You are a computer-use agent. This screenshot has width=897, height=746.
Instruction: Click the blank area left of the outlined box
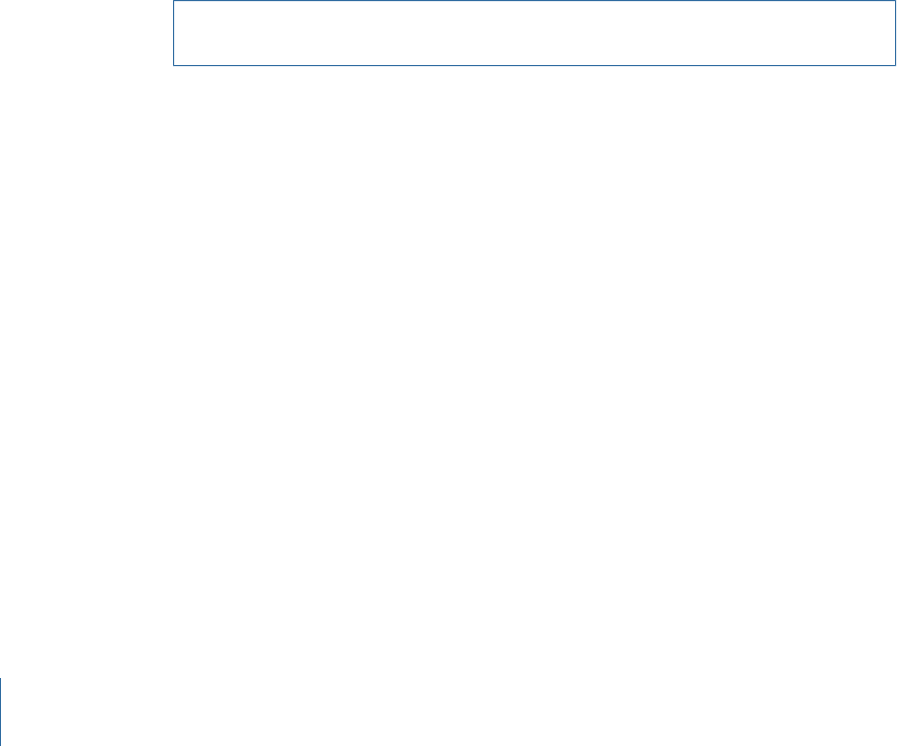pyautogui.click(x=86, y=33)
